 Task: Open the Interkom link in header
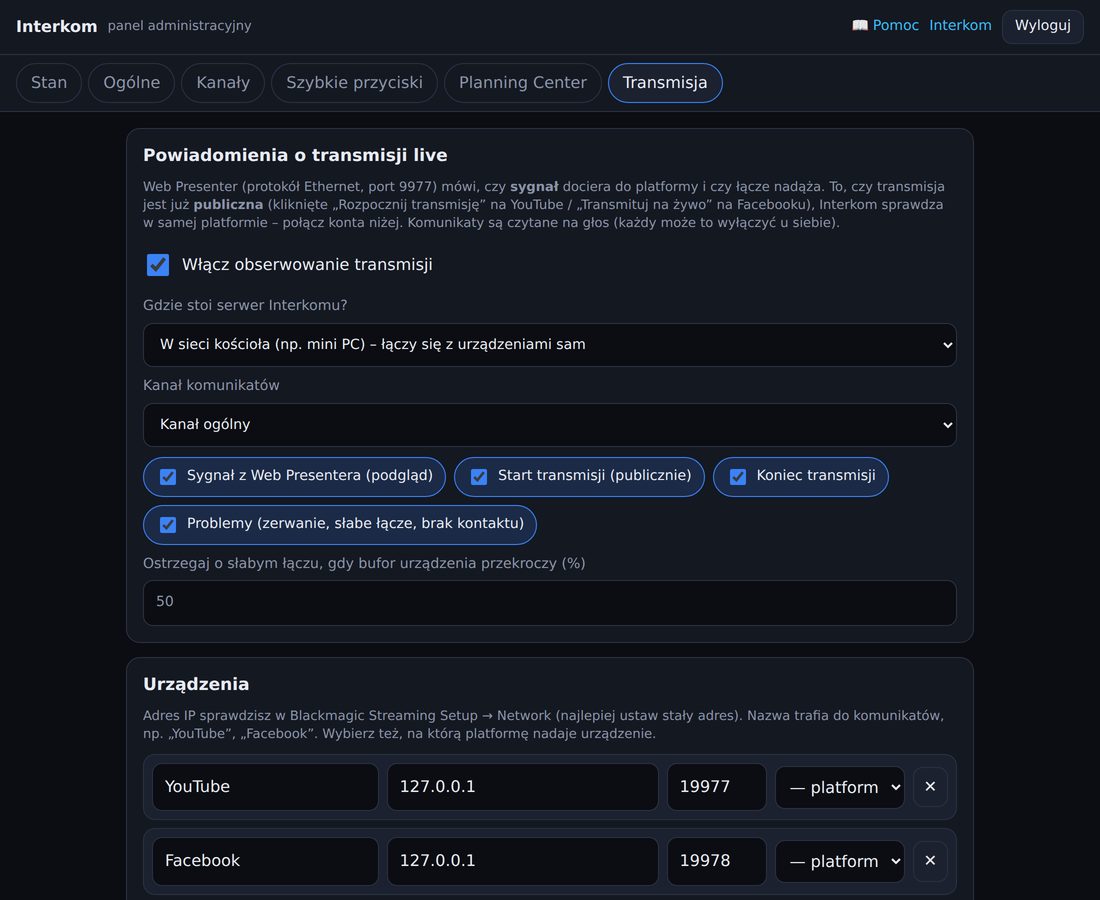[x=960, y=25]
